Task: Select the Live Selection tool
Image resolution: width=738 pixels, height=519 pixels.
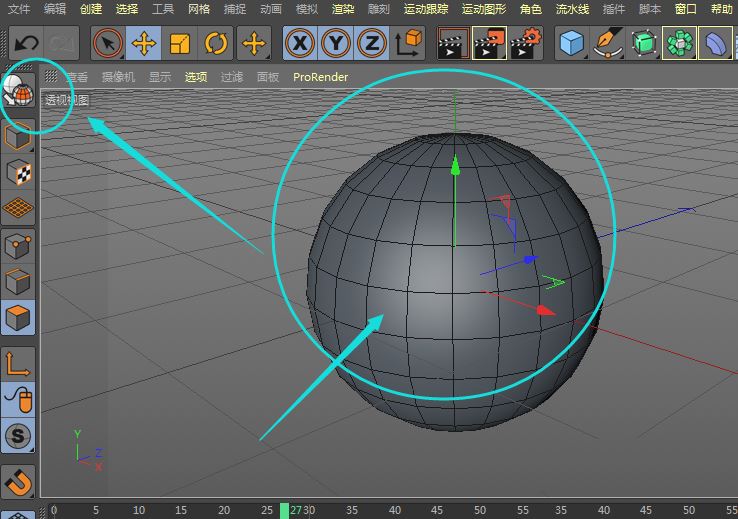Action: coord(108,44)
